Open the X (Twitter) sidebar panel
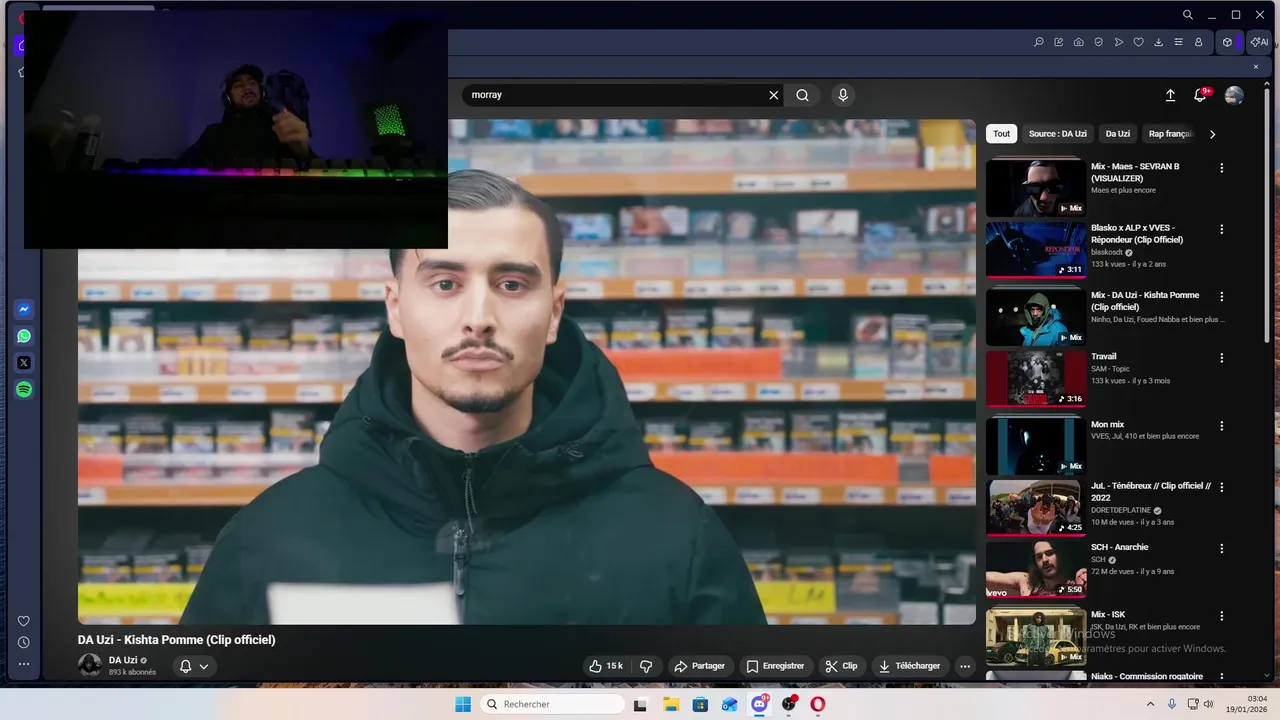Image resolution: width=1280 pixels, height=720 pixels. 24,363
